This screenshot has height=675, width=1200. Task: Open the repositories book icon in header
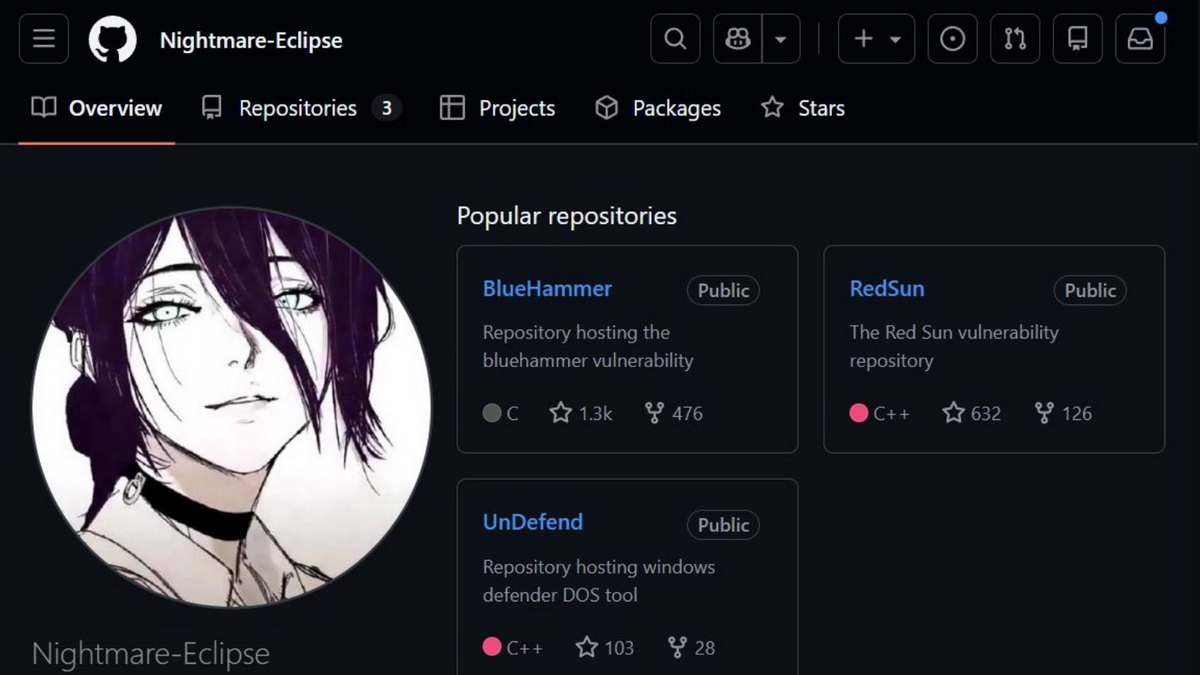coord(1078,39)
